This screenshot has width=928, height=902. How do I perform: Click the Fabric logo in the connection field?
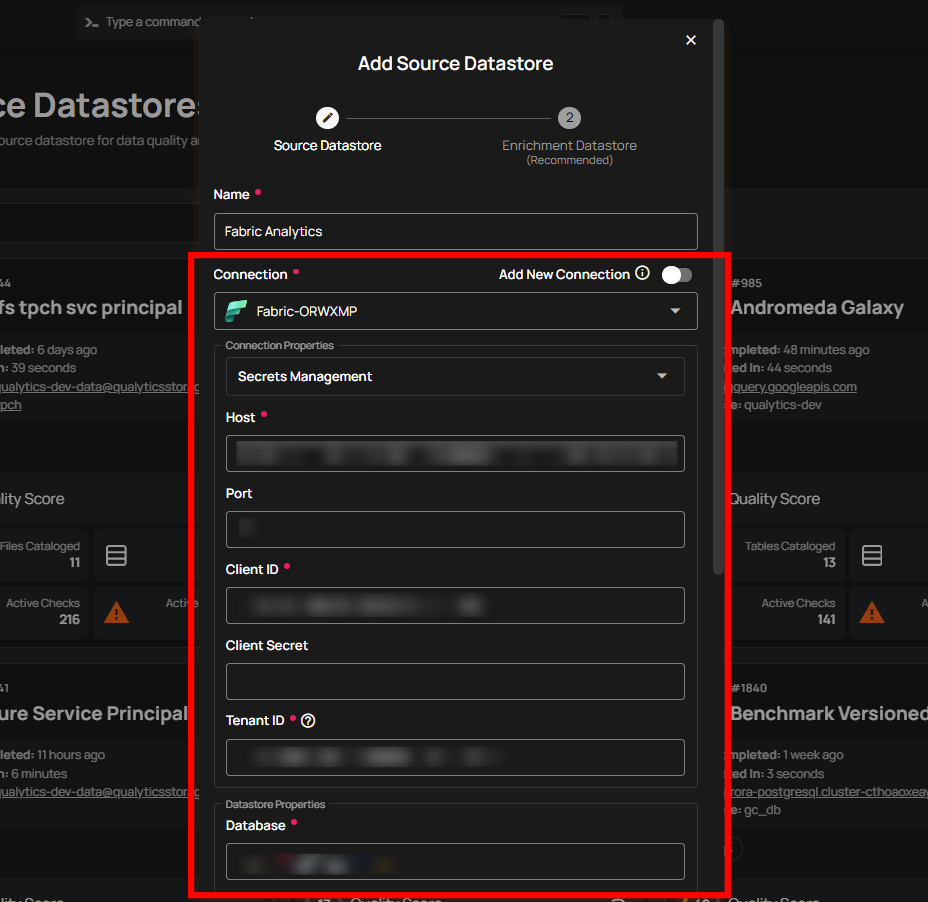[x=237, y=311]
